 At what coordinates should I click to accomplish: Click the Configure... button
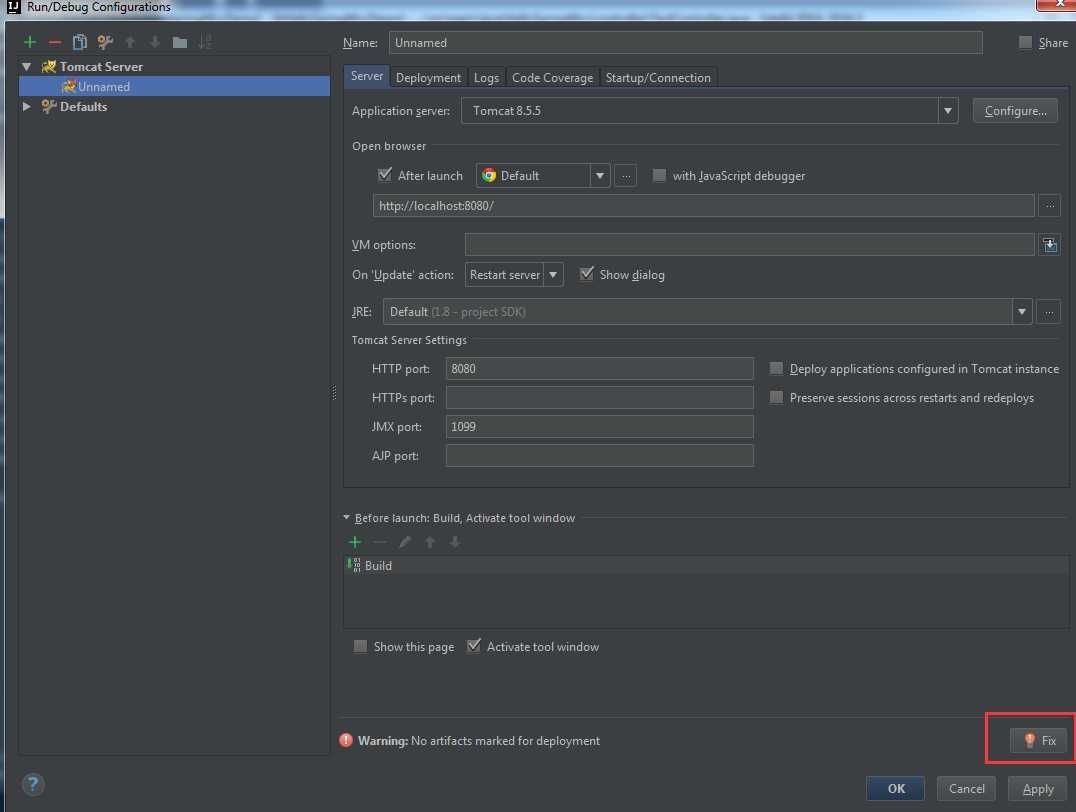point(1015,111)
